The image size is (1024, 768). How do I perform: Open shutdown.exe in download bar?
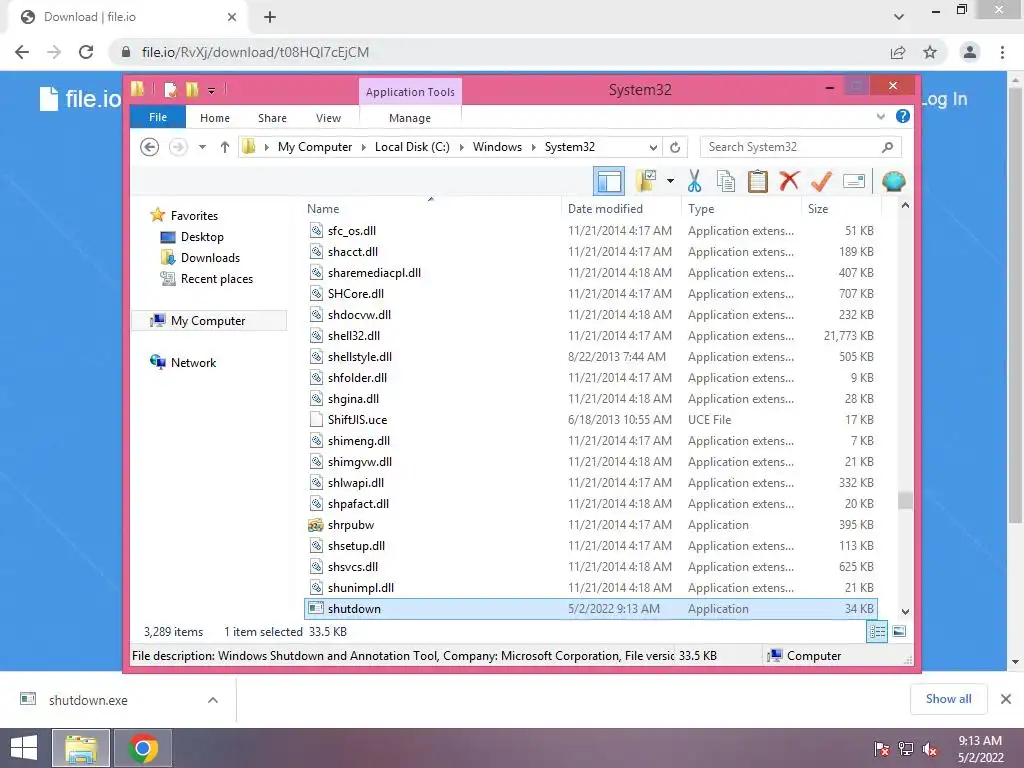pyautogui.click(x=88, y=700)
